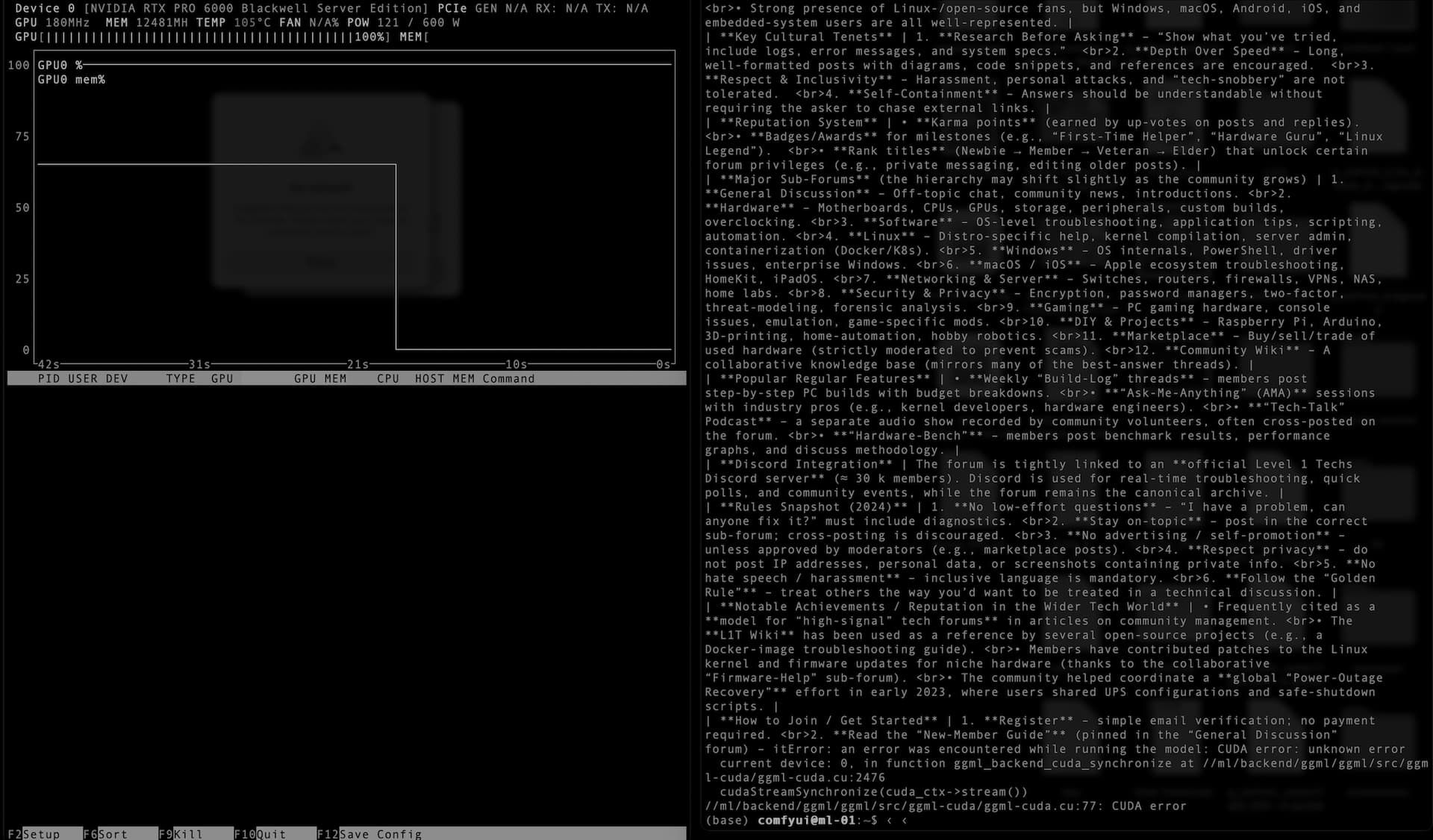Click the HOST MEM column header

pos(444,379)
